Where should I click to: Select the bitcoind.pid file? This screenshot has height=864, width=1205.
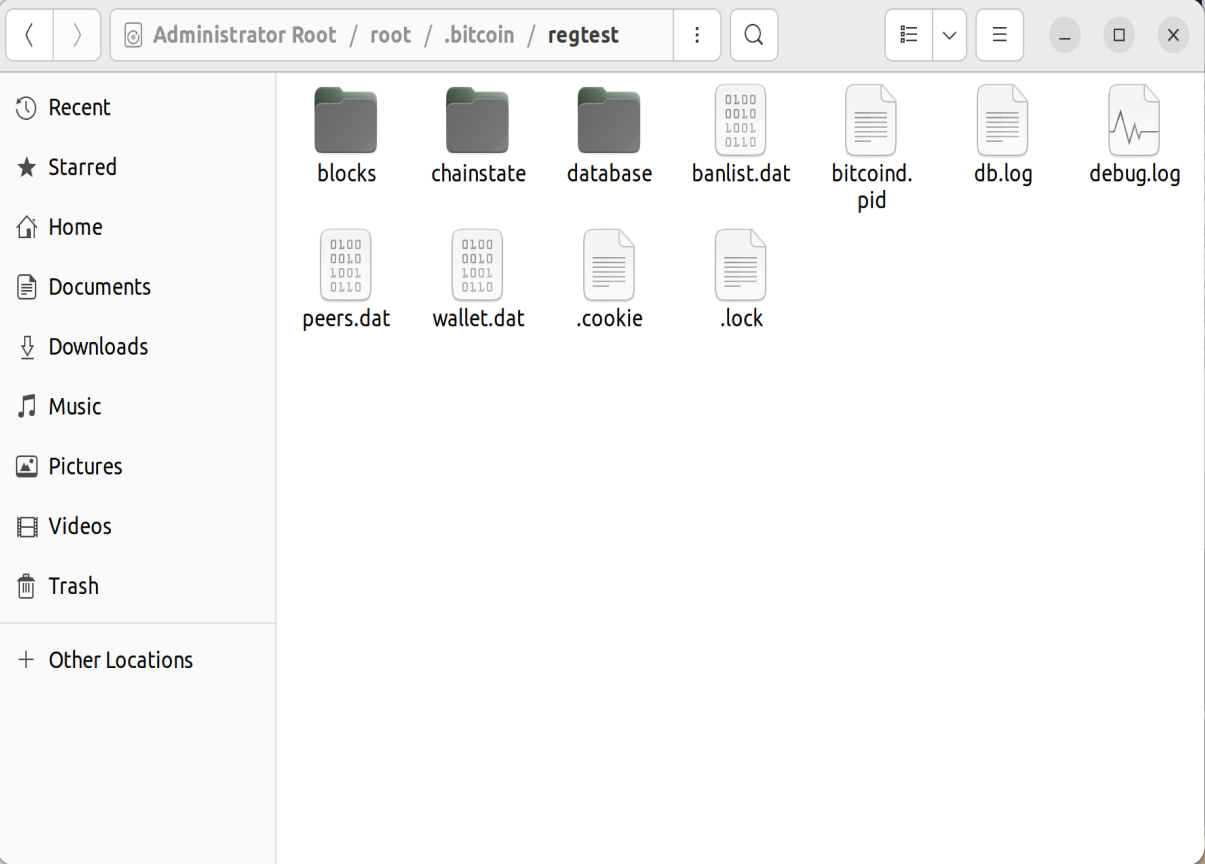[871, 122]
